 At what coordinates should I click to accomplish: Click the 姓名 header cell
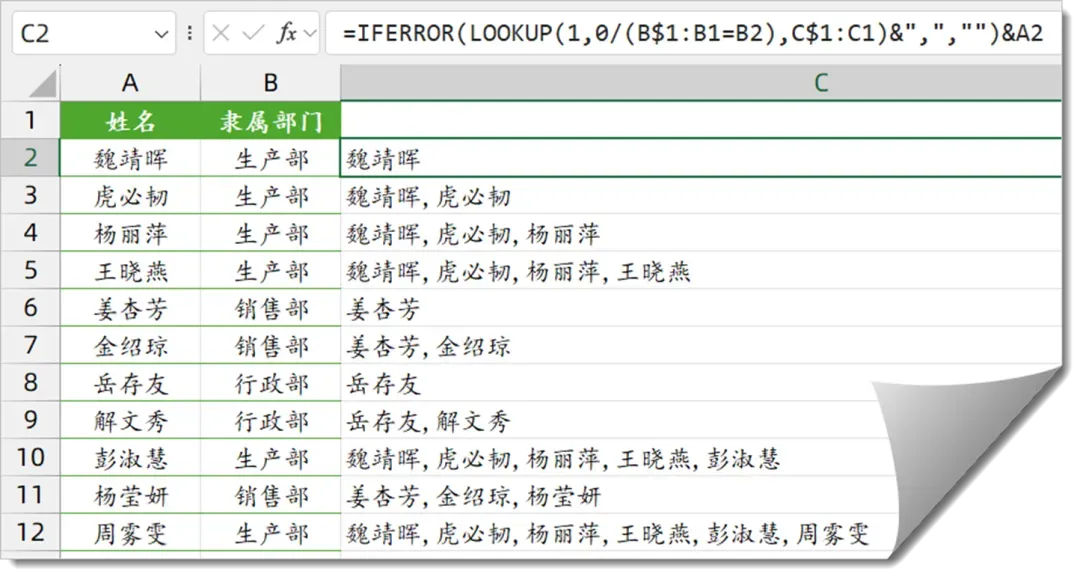point(130,120)
